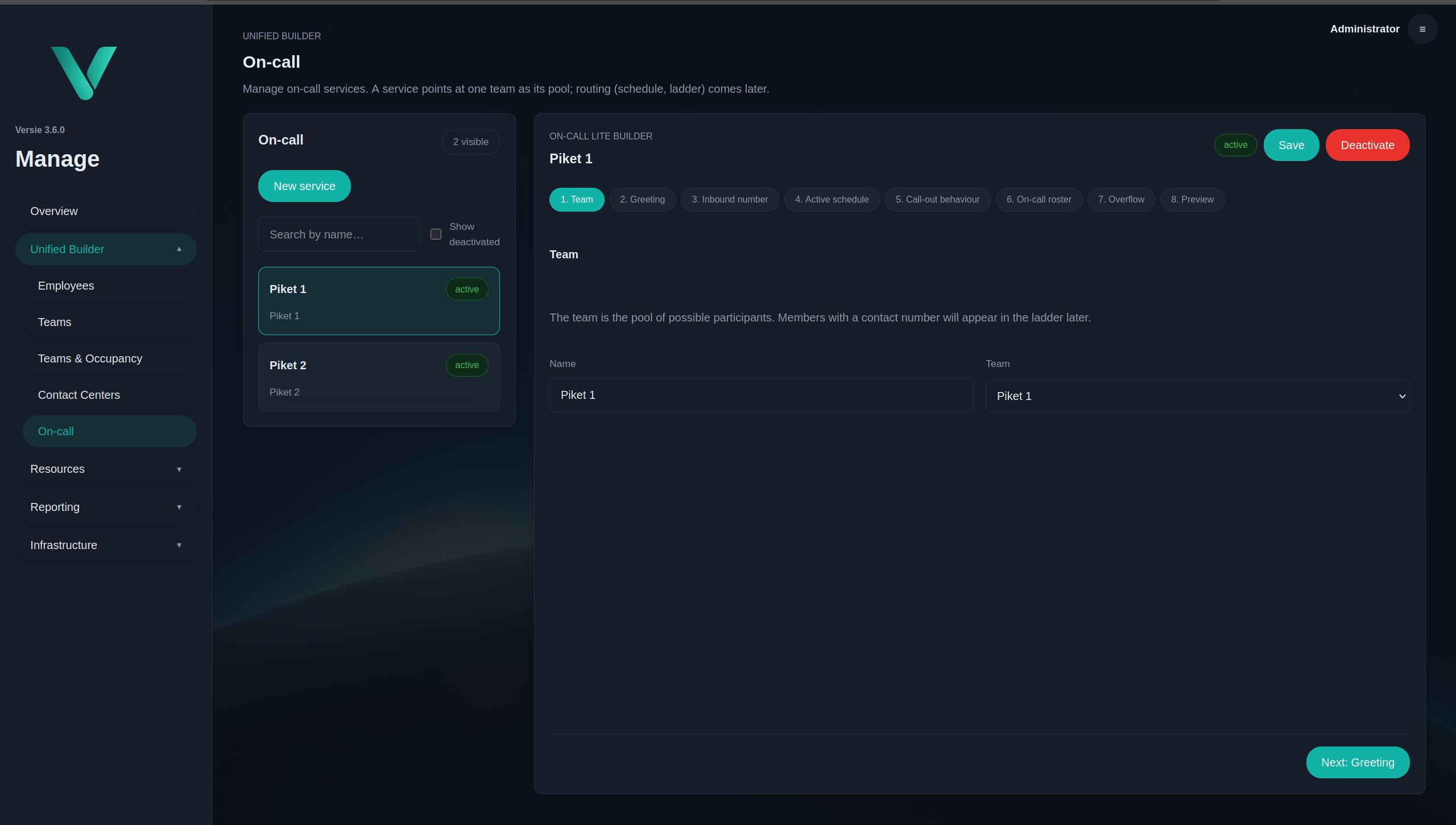Click the Name input containing Piket 1
The height and width of the screenshot is (825, 1456).
(761, 395)
